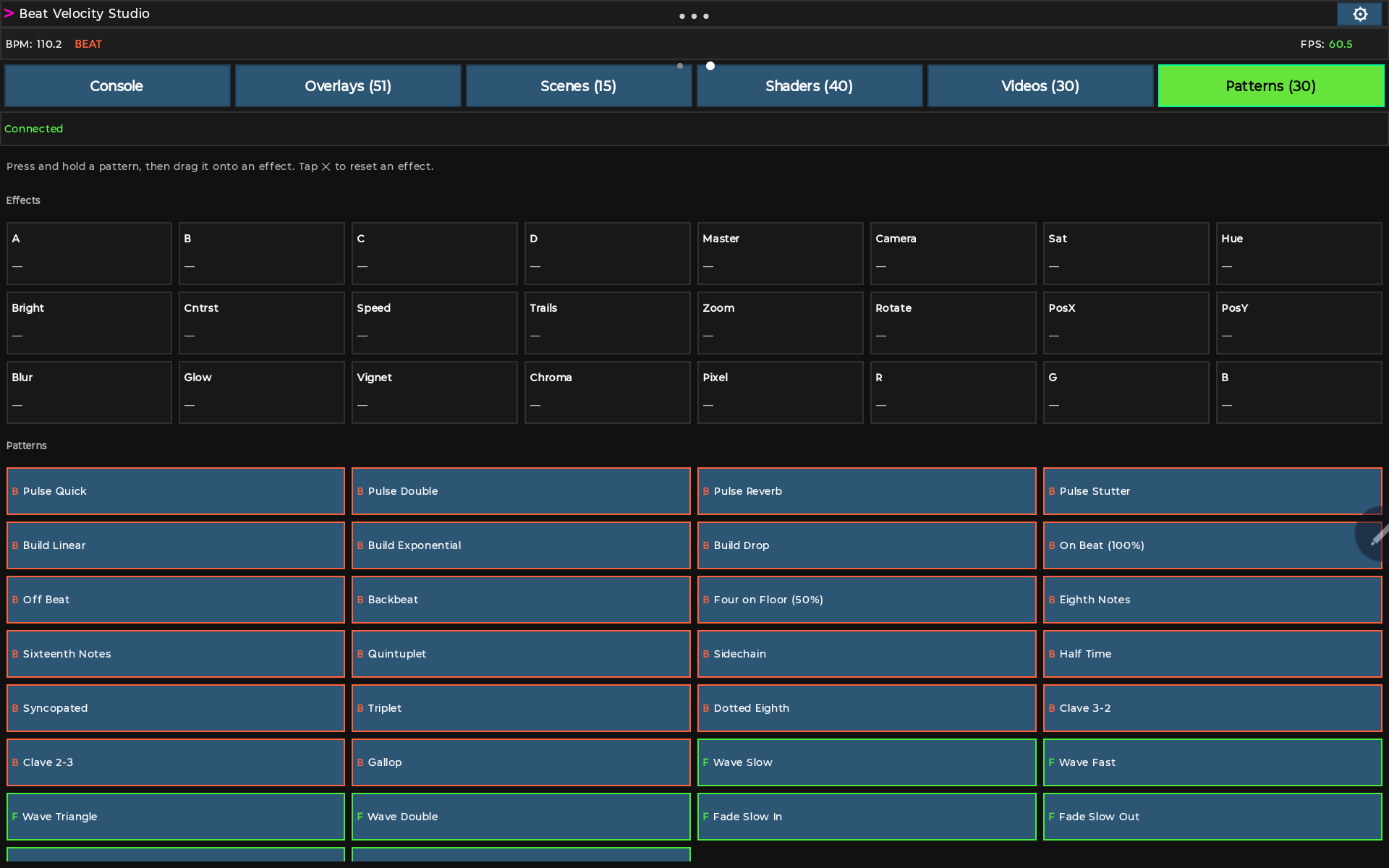
Task: Click the Camera effect slot
Action: click(953, 253)
